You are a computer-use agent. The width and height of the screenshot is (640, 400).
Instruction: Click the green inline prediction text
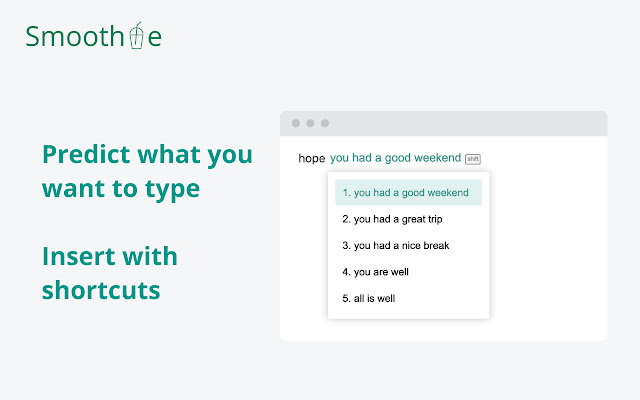click(x=395, y=158)
